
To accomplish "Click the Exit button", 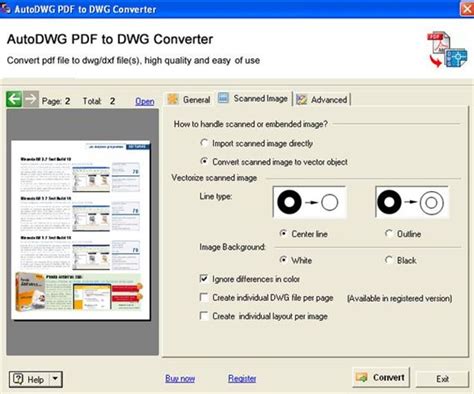I will point(442,379).
